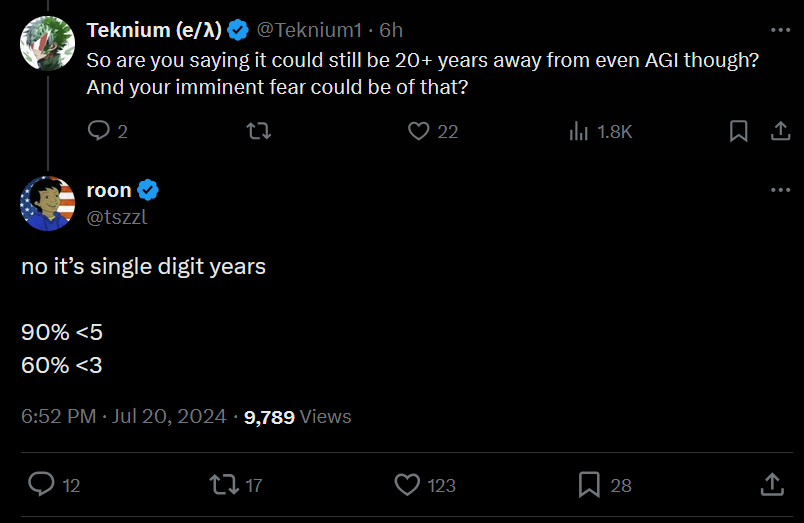804x523 pixels.
Task: Open roon's profile avatar
Action: 48,204
